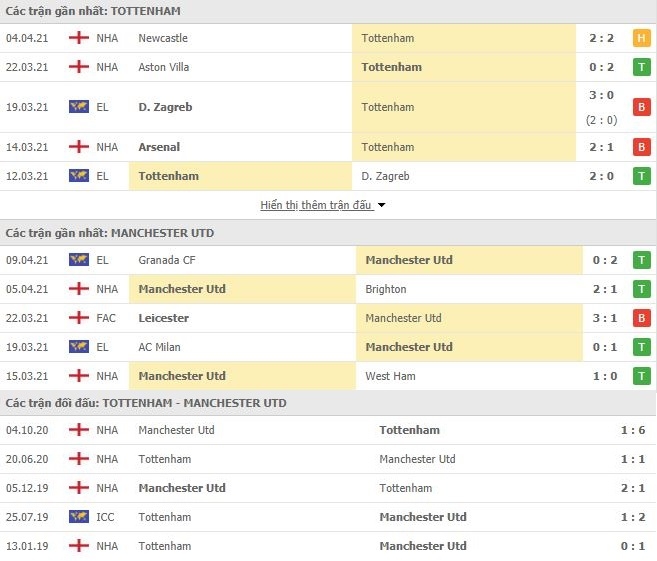Select the 'Các trận gần nhất: MANCHESTER UTD' header
This screenshot has width=657, height=561.
(328, 233)
